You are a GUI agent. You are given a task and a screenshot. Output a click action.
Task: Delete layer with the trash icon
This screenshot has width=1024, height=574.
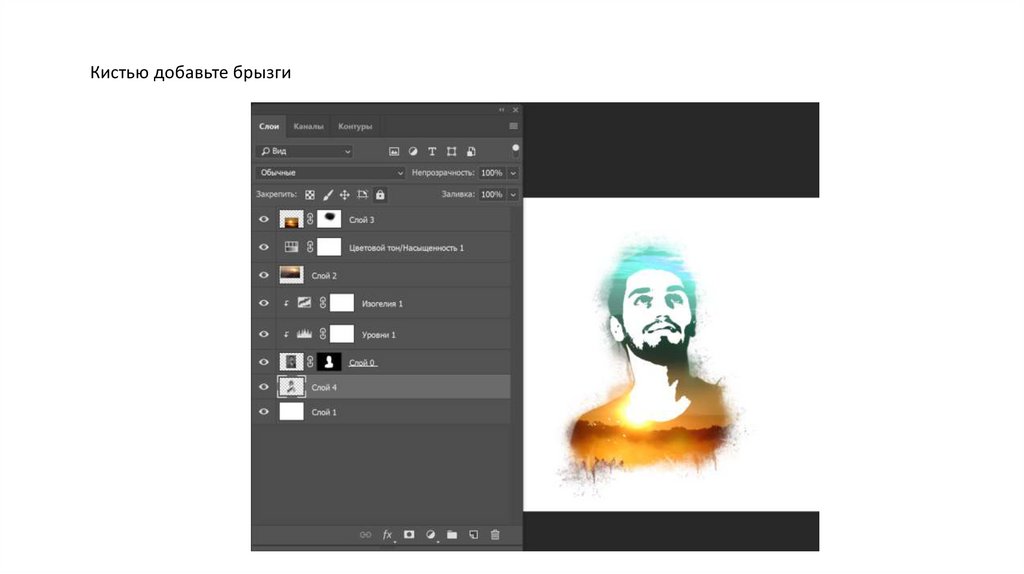pyautogui.click(x=495, y=535)
